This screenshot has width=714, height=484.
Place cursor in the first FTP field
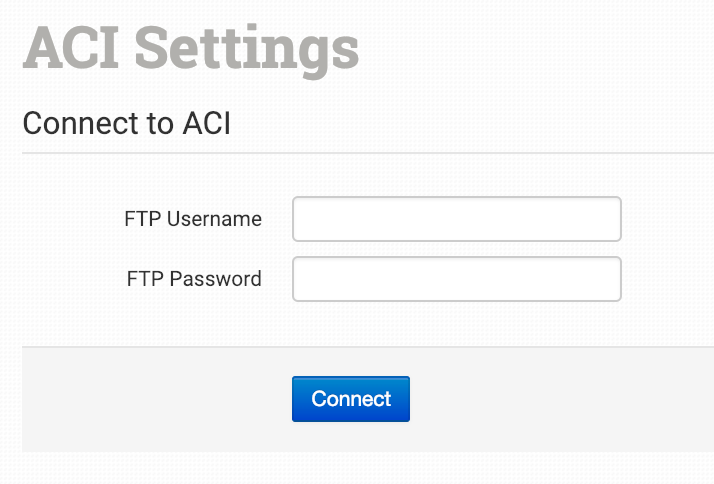[456, 219]
